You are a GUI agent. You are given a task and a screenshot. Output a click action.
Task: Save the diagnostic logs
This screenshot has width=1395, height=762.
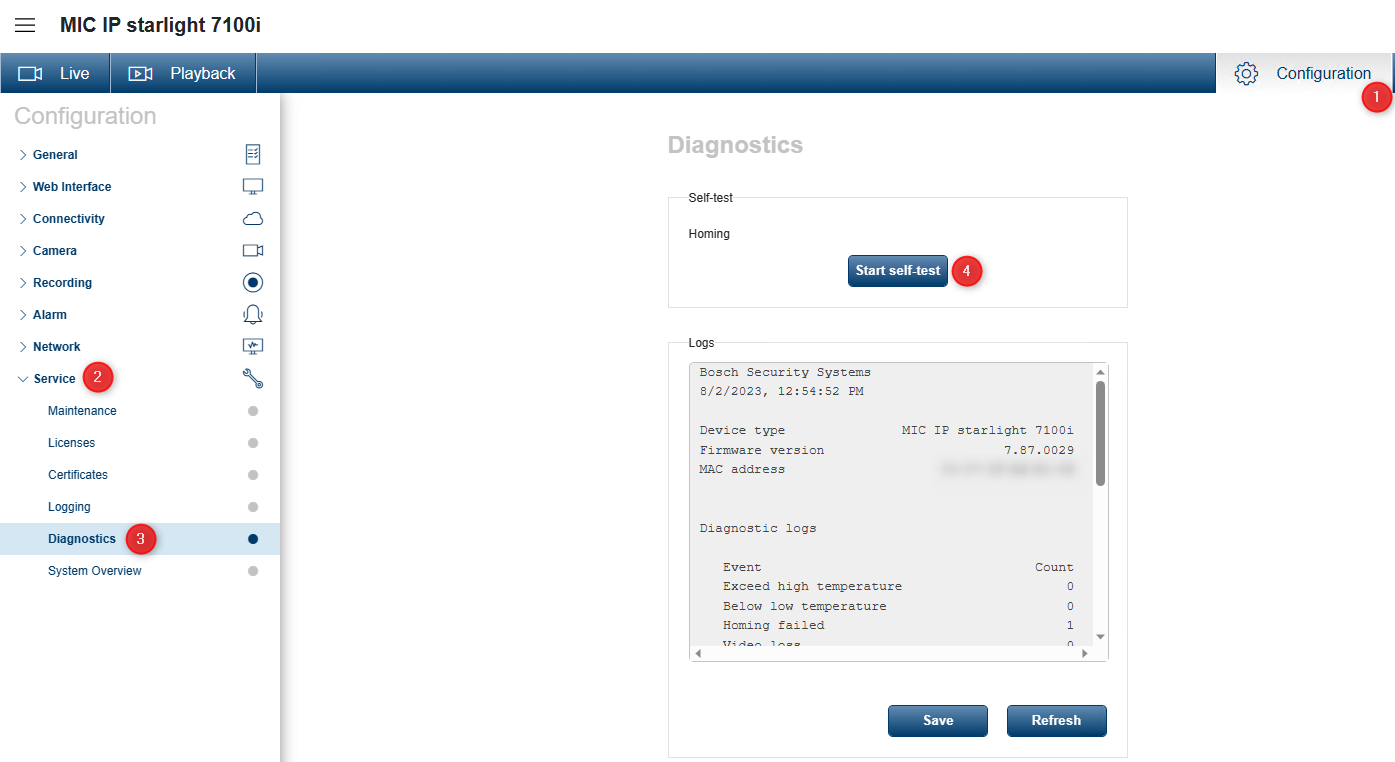pyautogui.click(x=938, y=721)
